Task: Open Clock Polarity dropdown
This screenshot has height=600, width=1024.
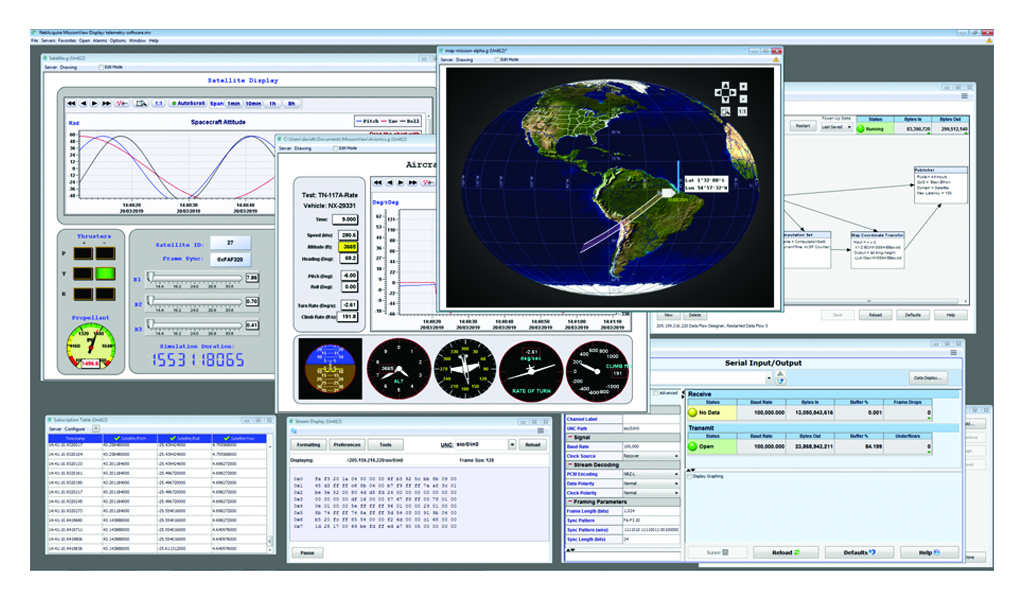Action: [651, 493]
